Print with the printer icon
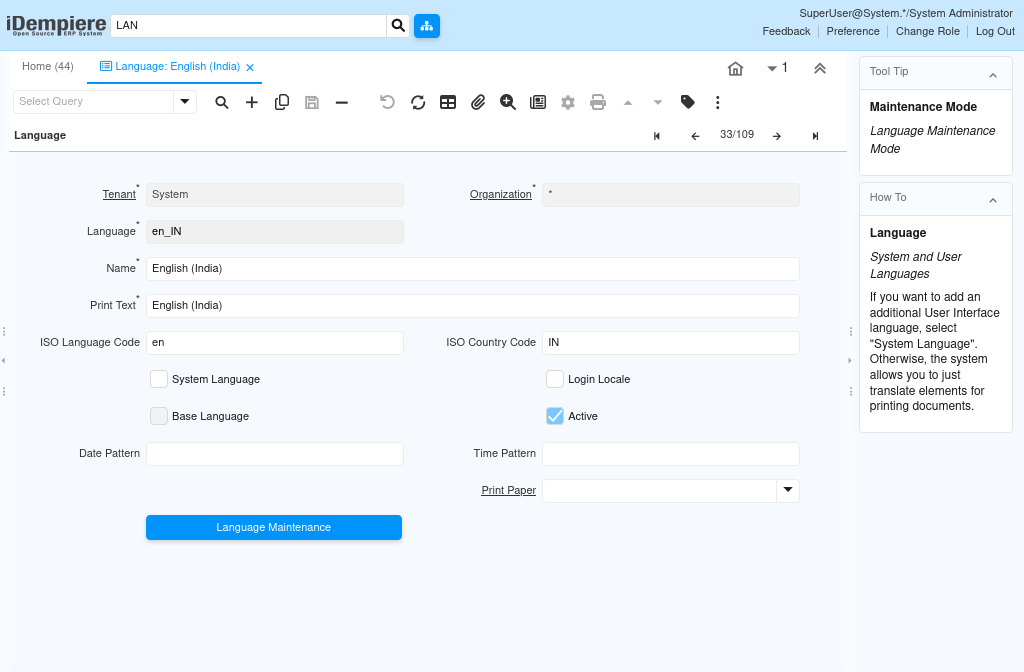Screen dimensions: 1024x672 (598, 103)
